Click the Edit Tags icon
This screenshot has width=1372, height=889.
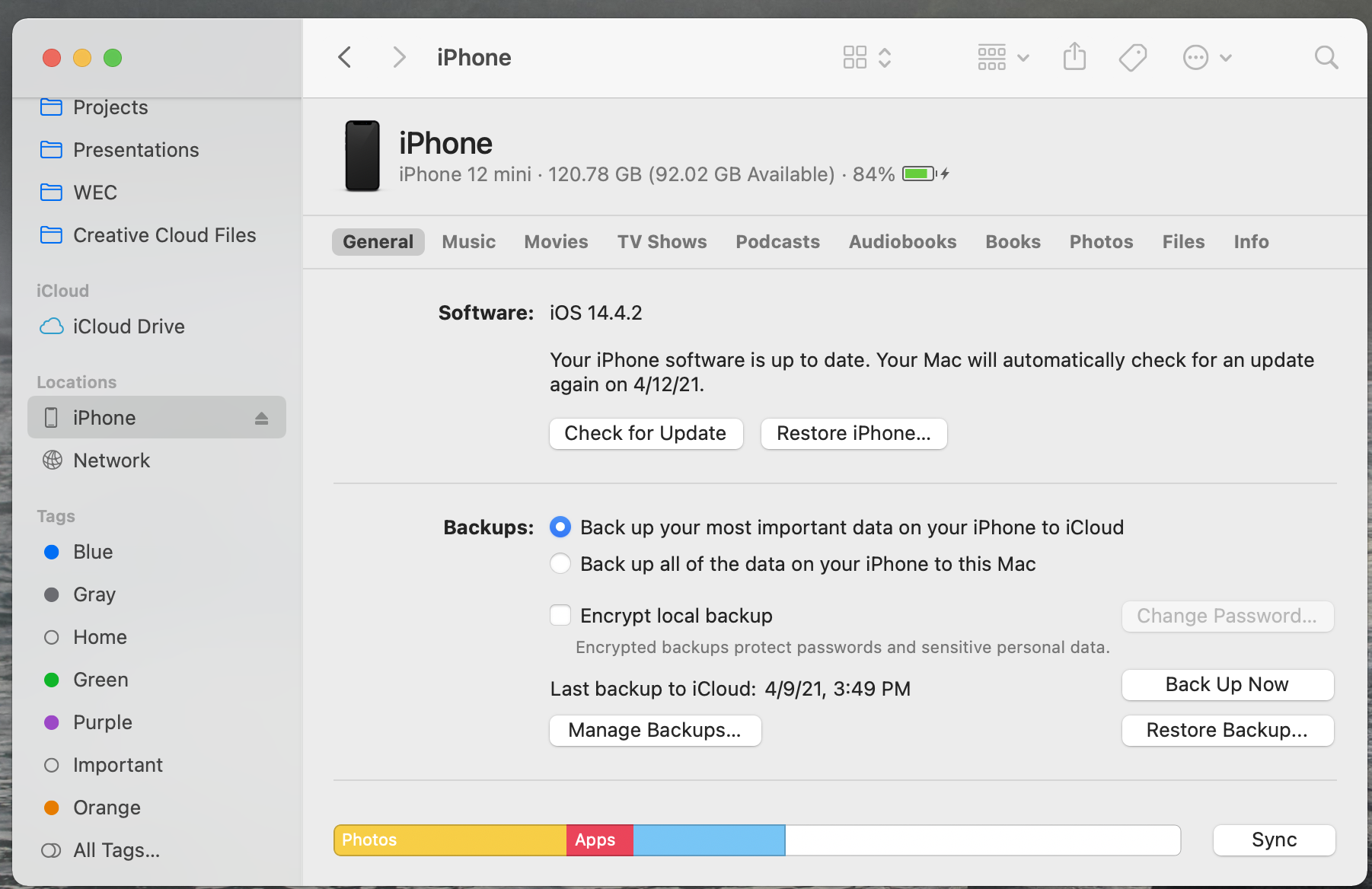[1133, 57]
